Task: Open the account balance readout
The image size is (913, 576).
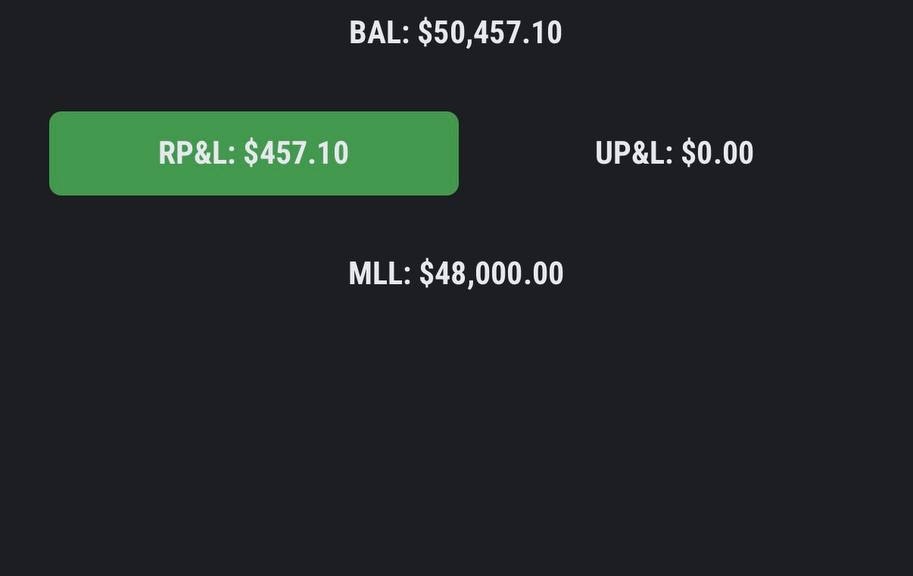Action: (x=455, y=33)
